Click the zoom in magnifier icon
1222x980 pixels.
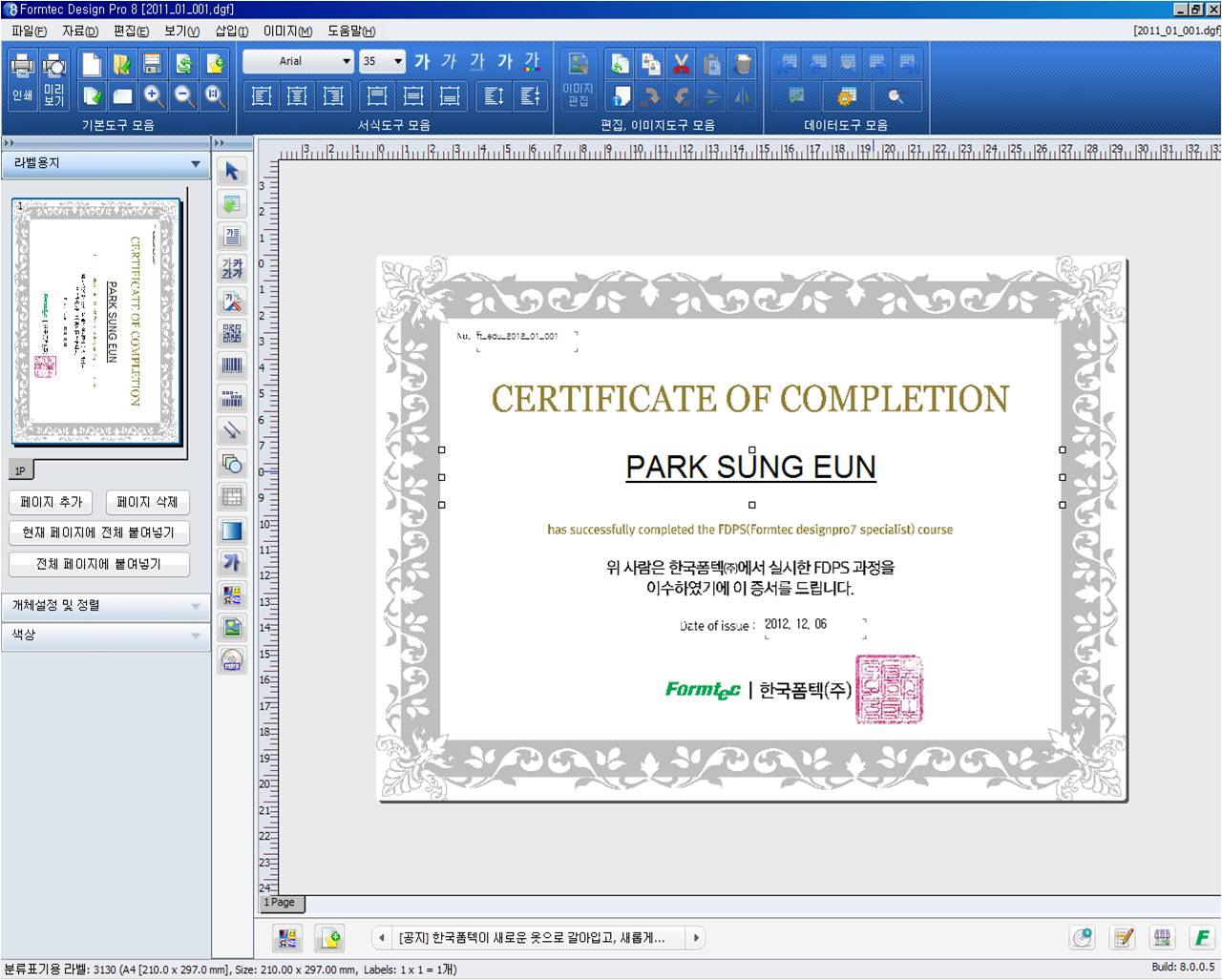153,95
